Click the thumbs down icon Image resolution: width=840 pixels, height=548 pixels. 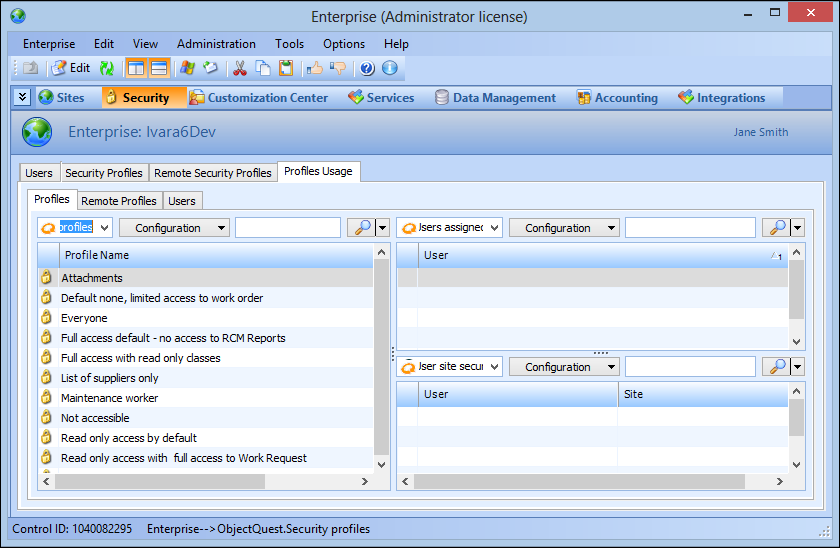(x=338, y=68)
